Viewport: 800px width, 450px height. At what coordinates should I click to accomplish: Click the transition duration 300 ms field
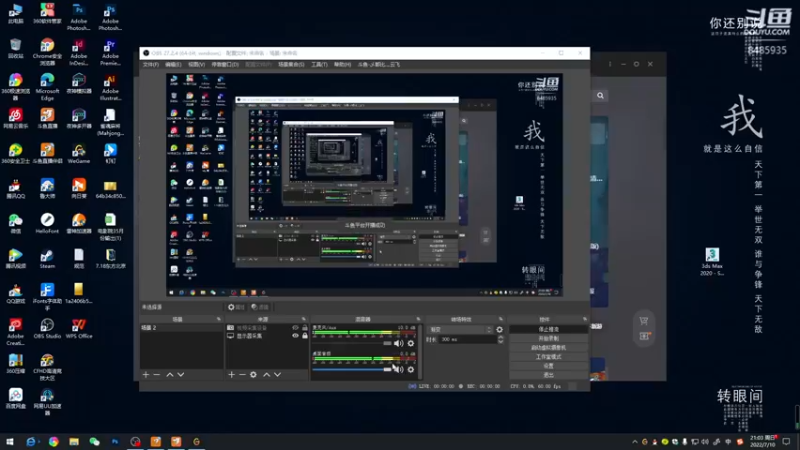click(x=467, y=339)
